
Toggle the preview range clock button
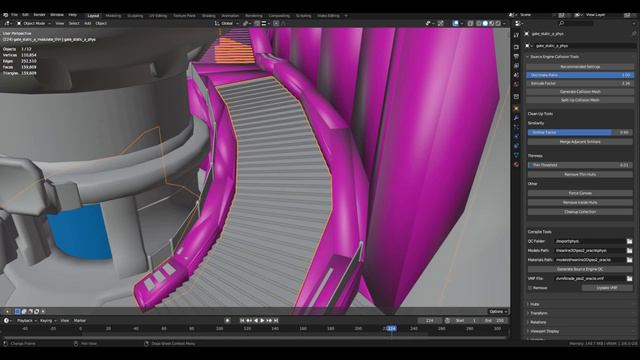448,321
